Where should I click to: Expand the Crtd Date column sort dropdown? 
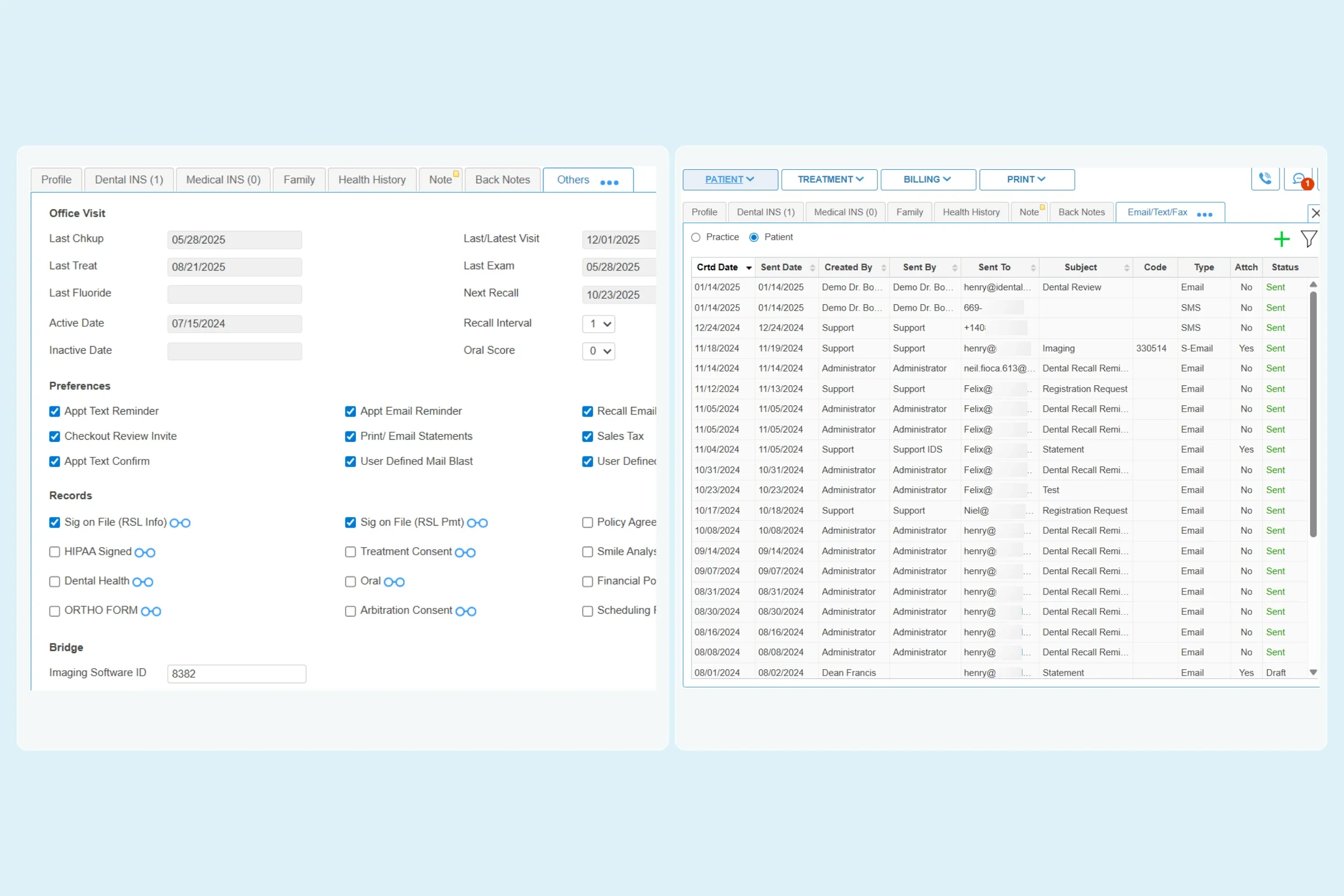coord(748,268)
